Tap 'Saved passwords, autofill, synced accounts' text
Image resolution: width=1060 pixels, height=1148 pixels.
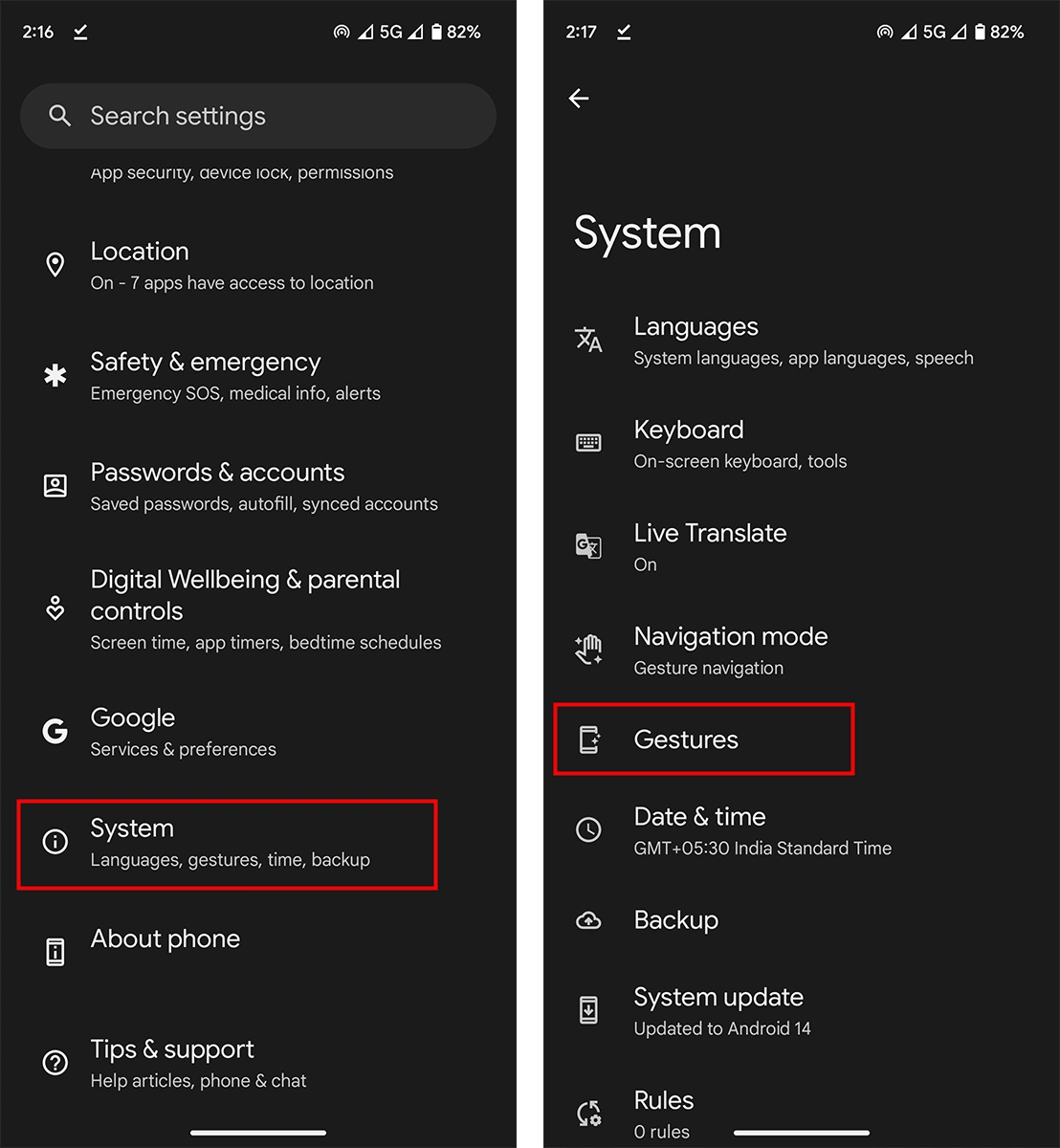(x=264, y=504)
